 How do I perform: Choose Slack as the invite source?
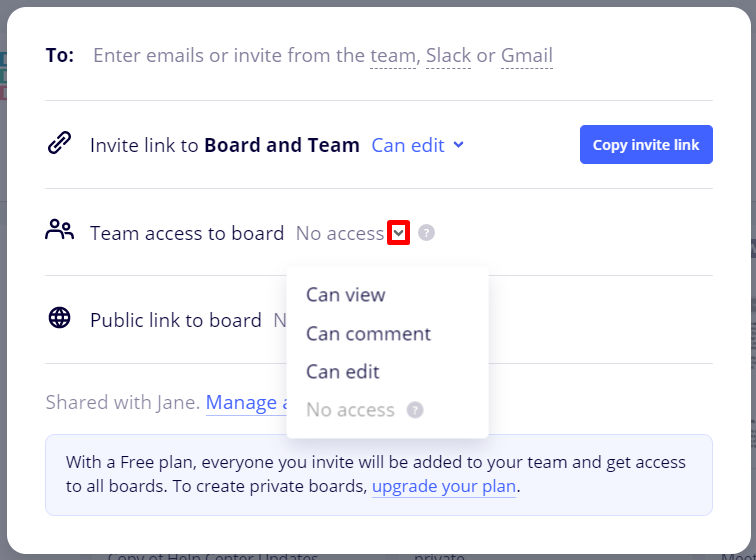pos(448,56)
